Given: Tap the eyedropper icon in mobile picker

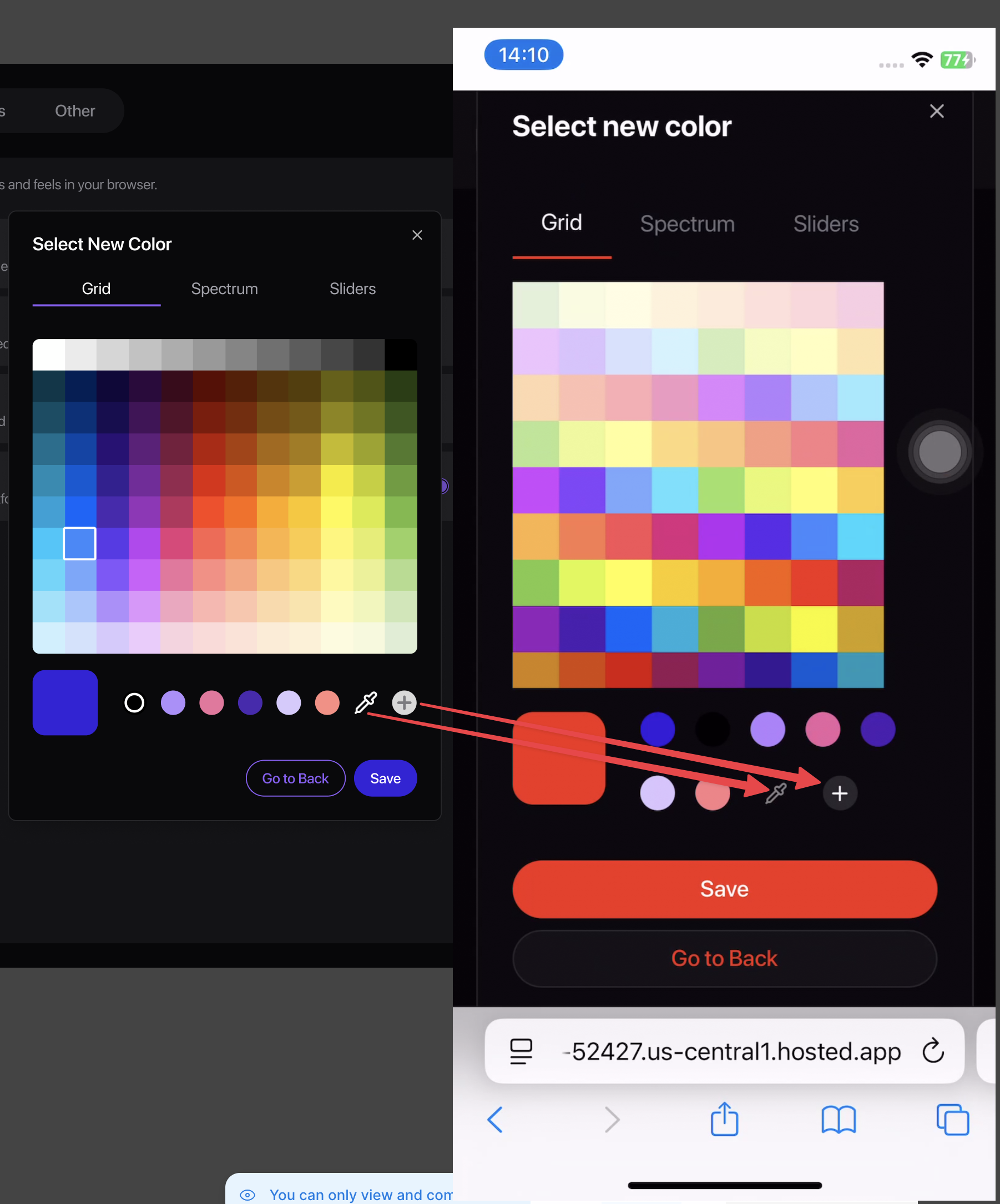Looking at the screenshot, I should point(776,793).
